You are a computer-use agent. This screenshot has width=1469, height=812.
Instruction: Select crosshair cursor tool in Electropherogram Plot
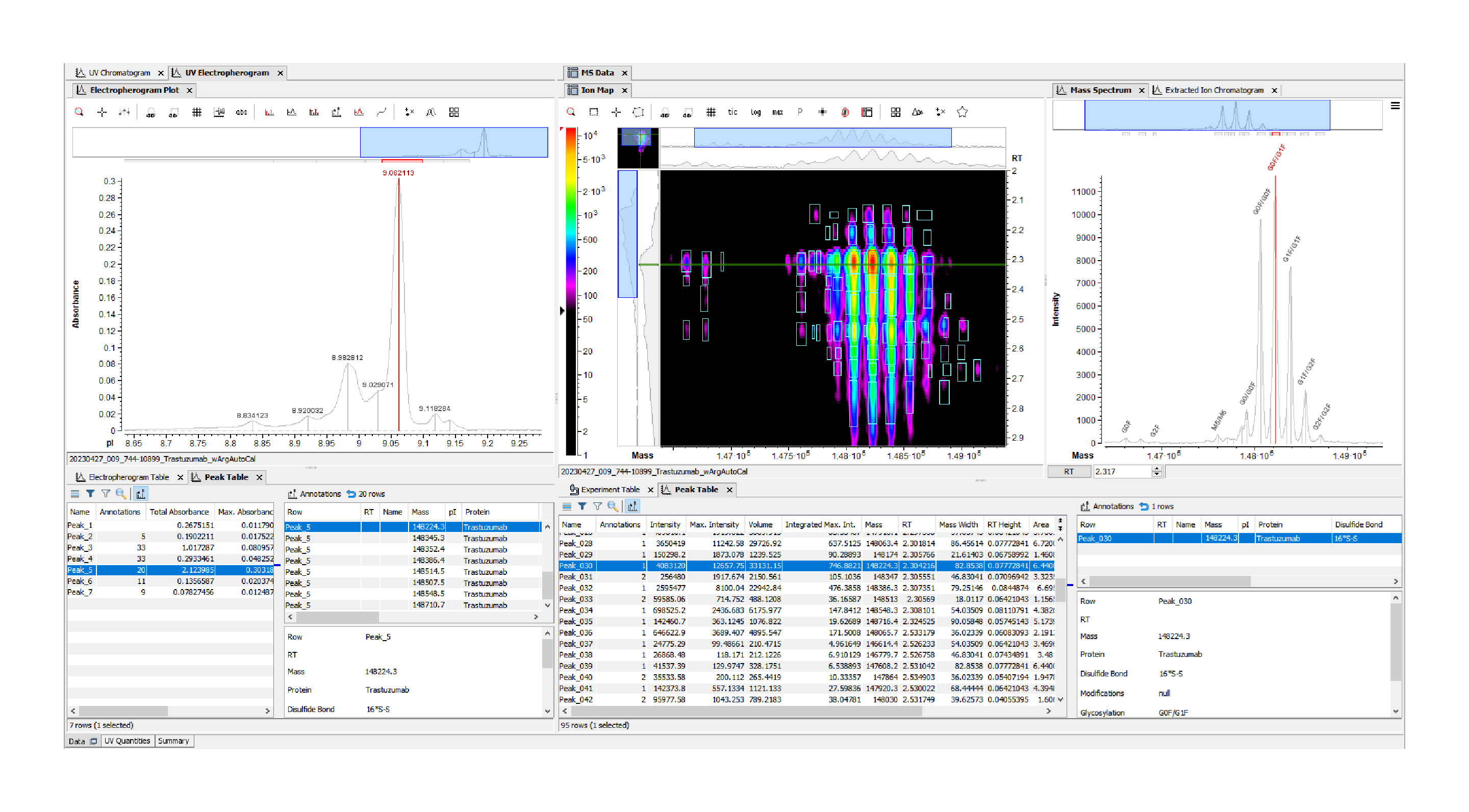point(102,112)
